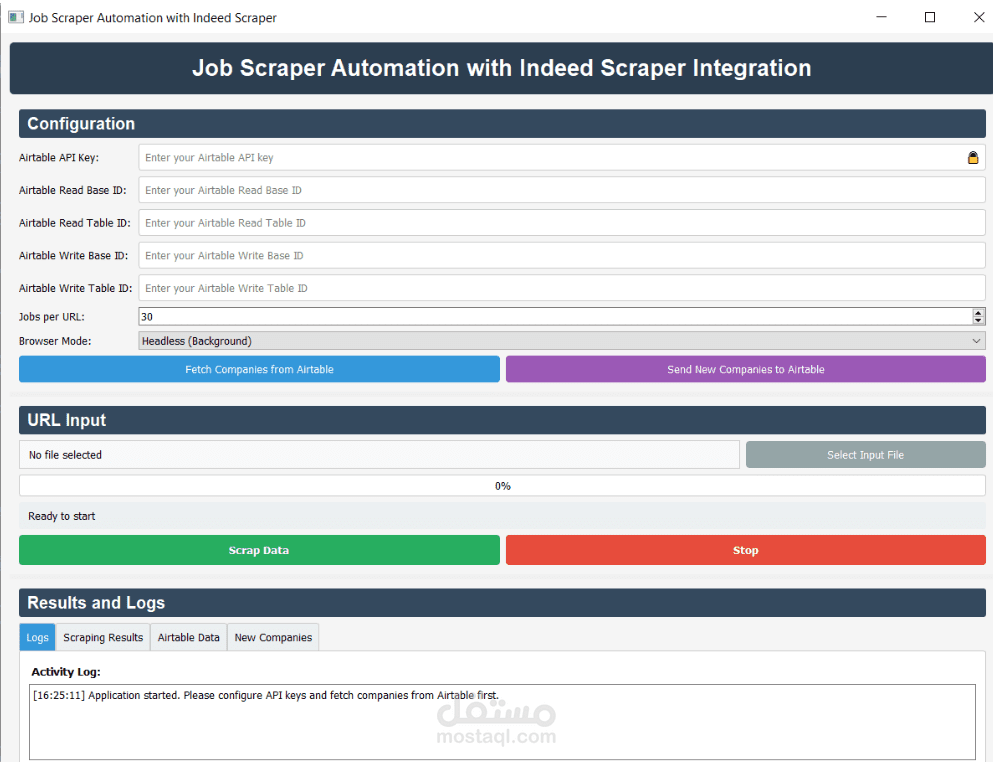Select the New Companies tab

click(272, 637)
